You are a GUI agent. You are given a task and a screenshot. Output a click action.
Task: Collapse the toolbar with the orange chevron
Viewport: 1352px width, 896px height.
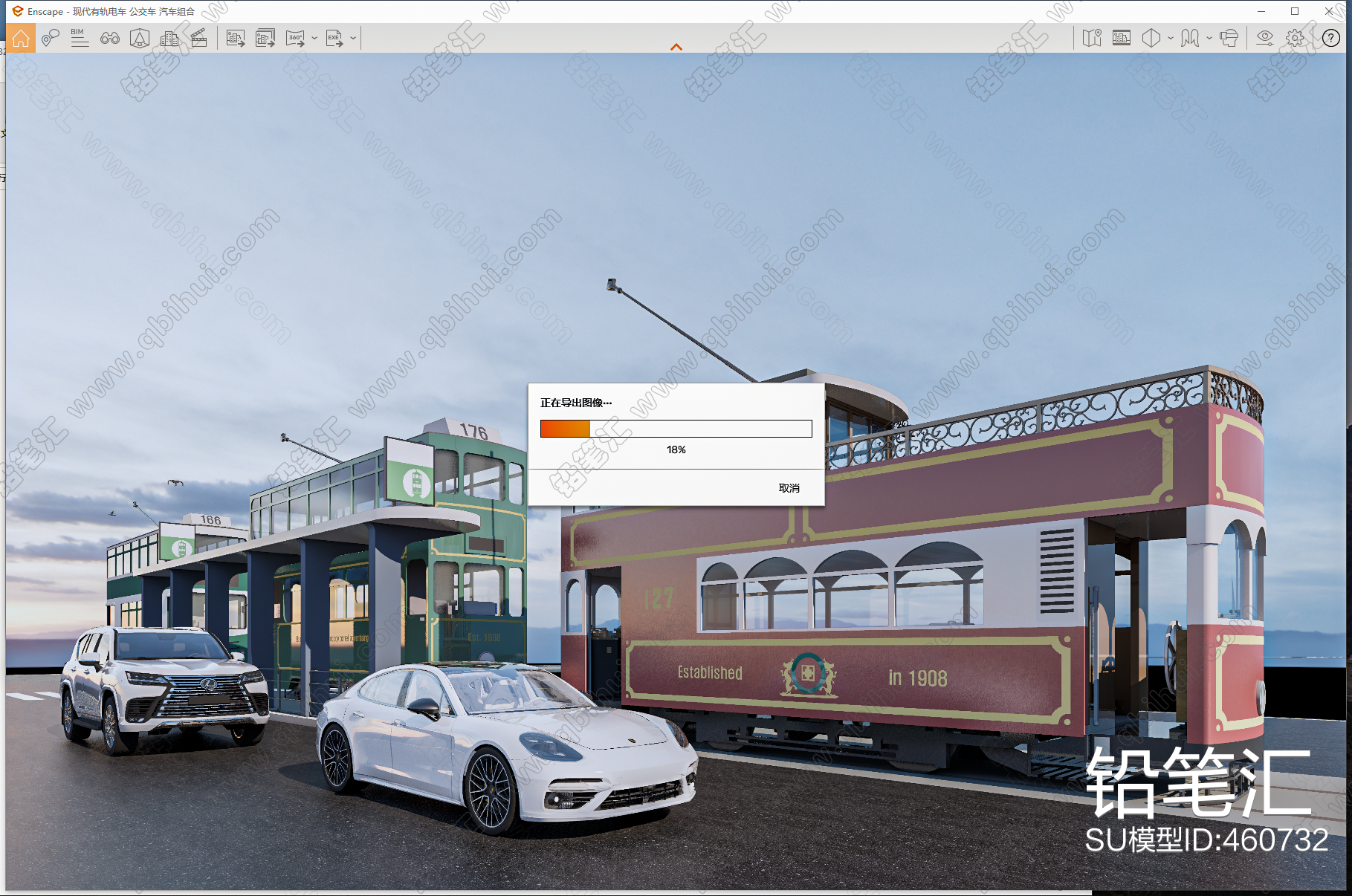[676, 47]
